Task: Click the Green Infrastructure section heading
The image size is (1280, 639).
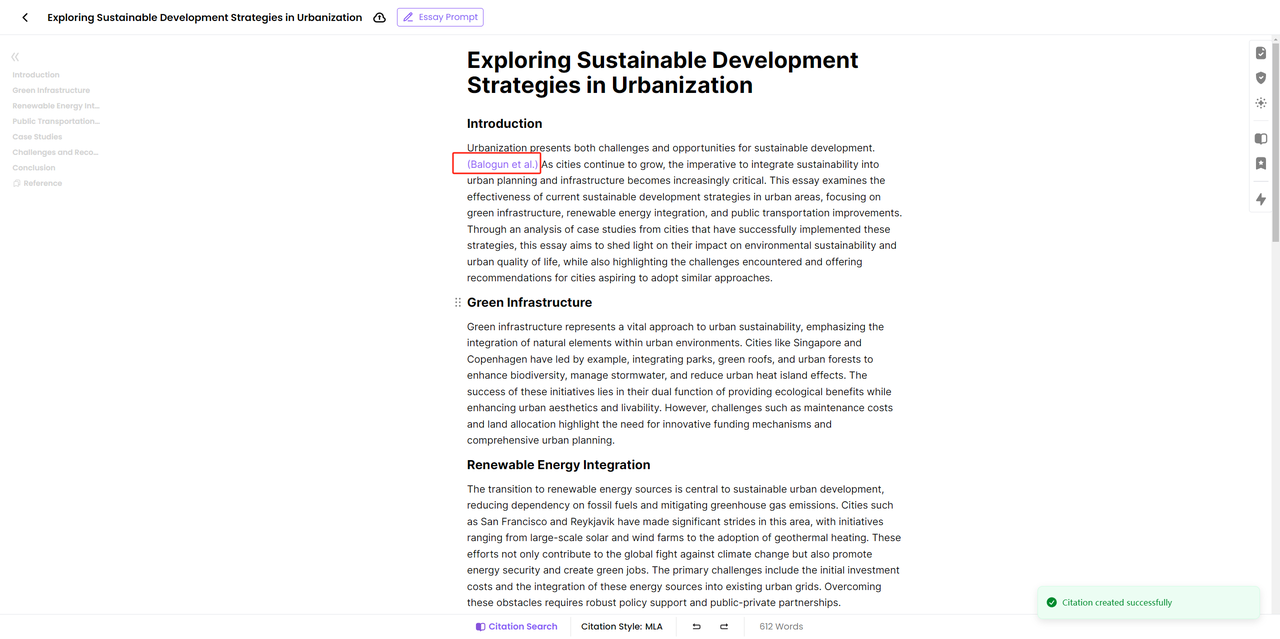Action: [x=530, y=302]
